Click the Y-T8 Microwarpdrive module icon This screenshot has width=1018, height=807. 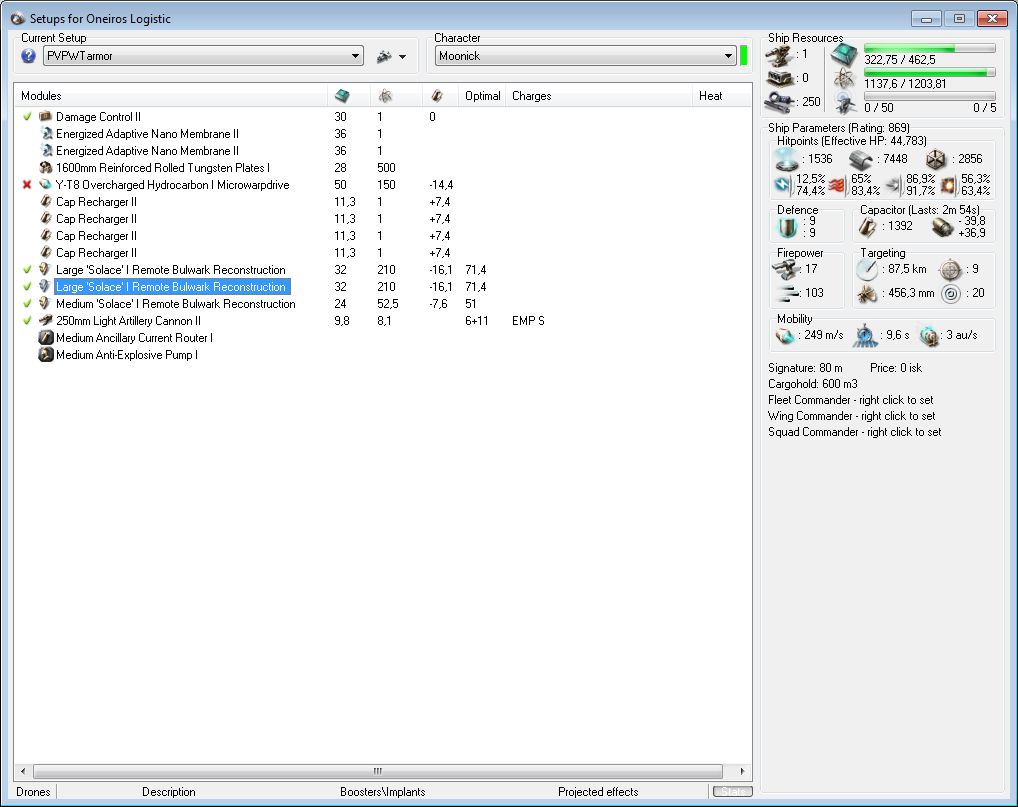tap(45, 184)
